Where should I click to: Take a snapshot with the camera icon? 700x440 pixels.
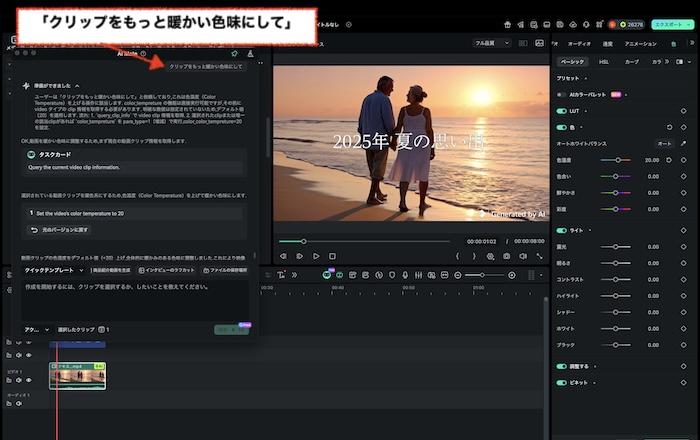[506, 256]
